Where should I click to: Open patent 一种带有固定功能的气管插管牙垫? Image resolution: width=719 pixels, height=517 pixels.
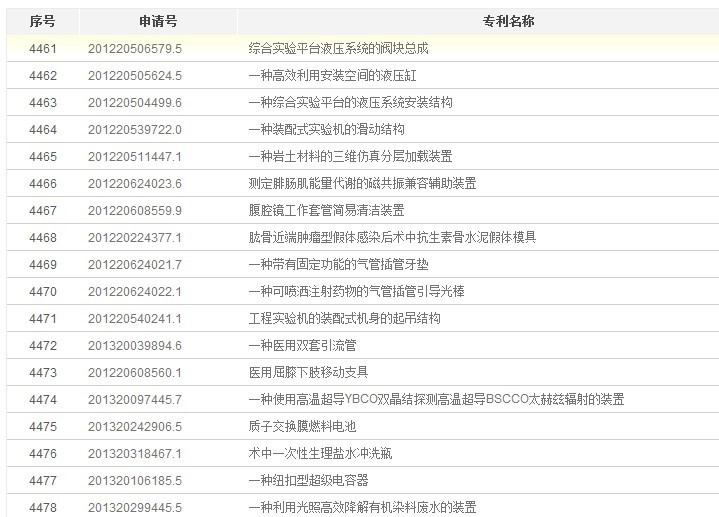coord(338,264)
